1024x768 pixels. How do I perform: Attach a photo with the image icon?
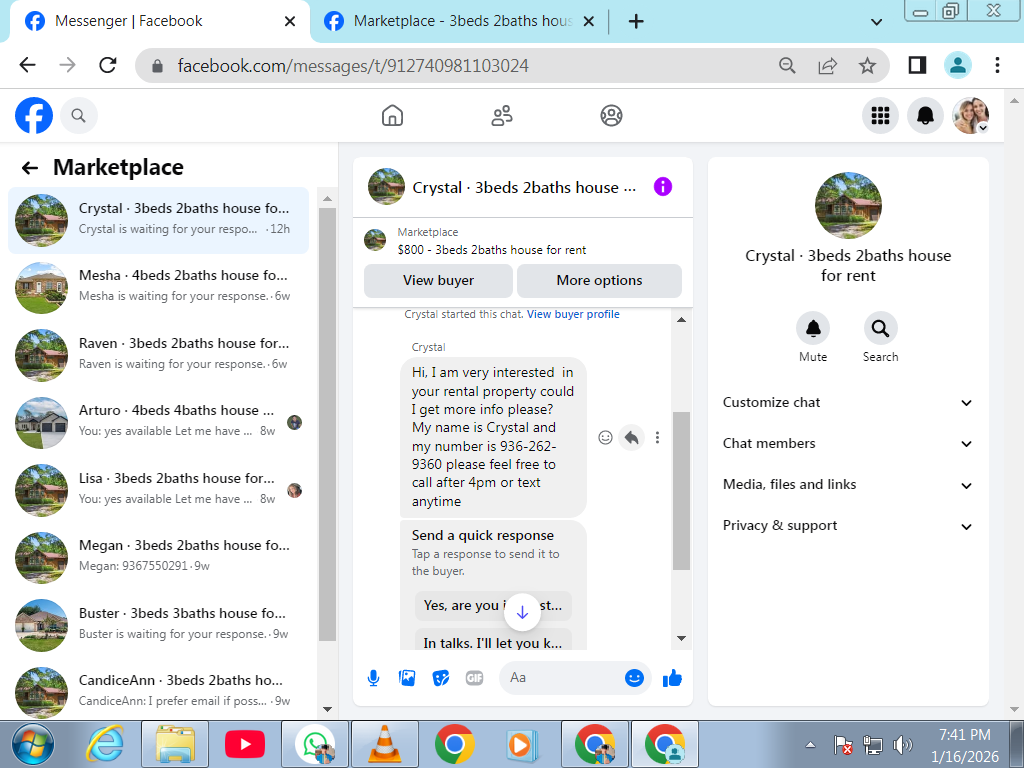(407, 678)
